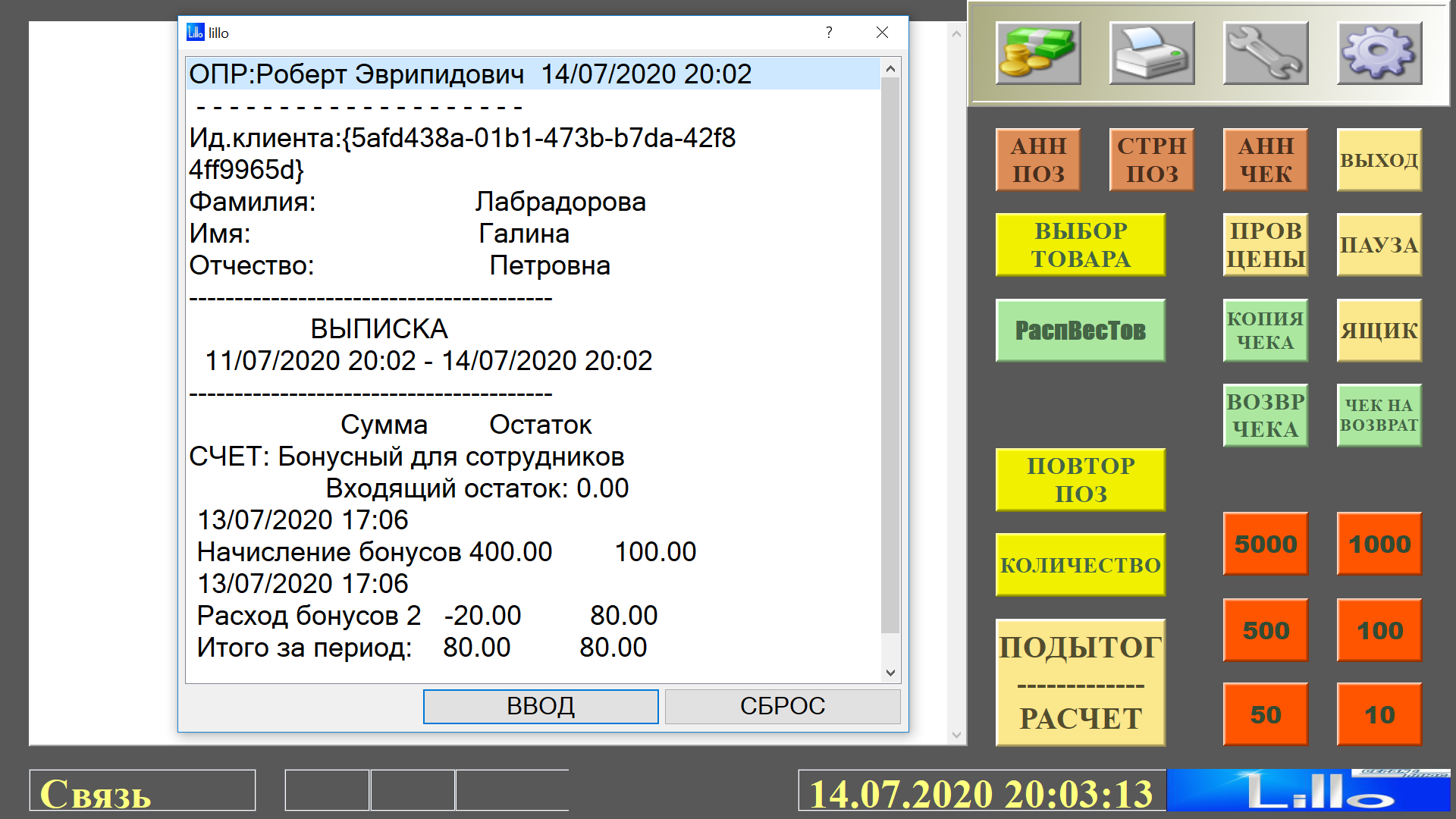
Task: Open the wrench tools icon
Action: click(1265, 52)
